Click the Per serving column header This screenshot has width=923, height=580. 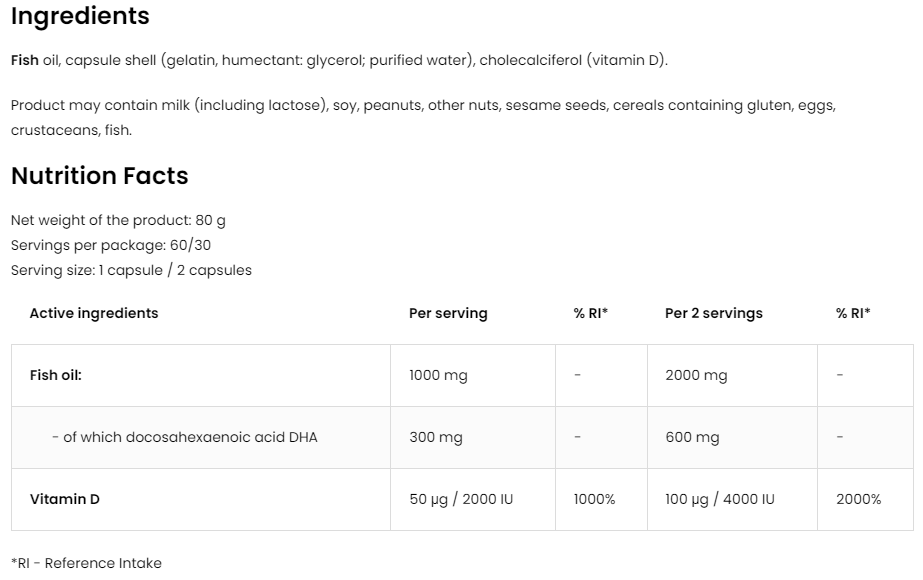click(x=448, y=313)
